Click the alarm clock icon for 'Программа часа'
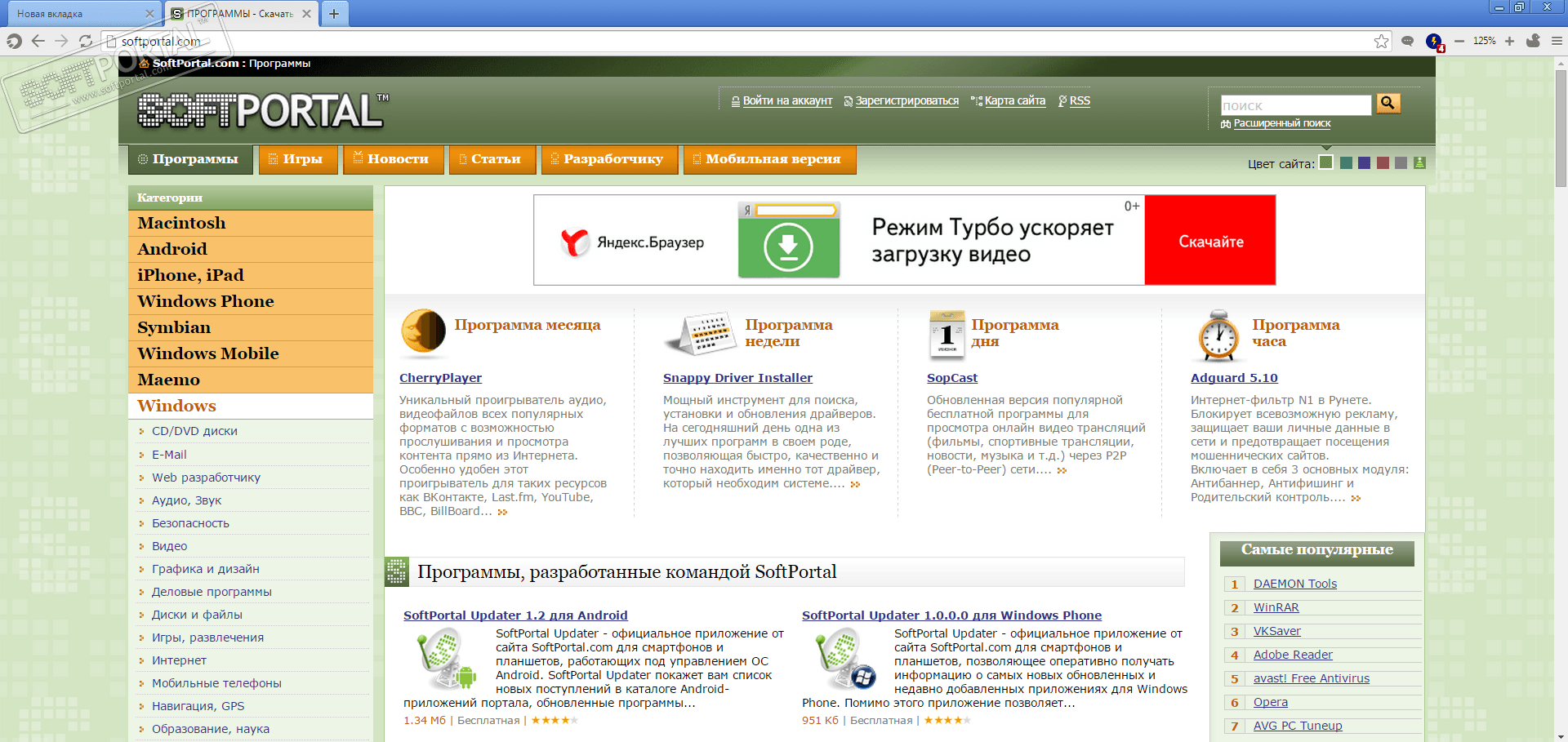The image size is (1568, 742). point(1218,335)
